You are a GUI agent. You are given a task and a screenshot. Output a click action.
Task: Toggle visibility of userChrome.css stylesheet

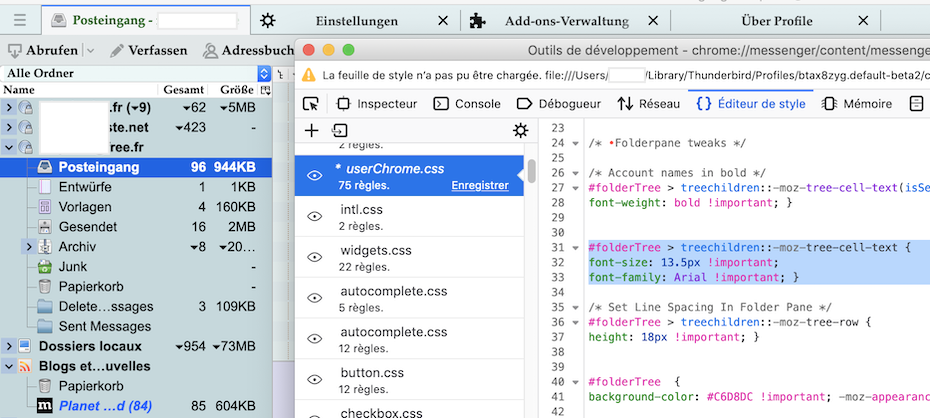pyautogui.click(x=315, y=176)
